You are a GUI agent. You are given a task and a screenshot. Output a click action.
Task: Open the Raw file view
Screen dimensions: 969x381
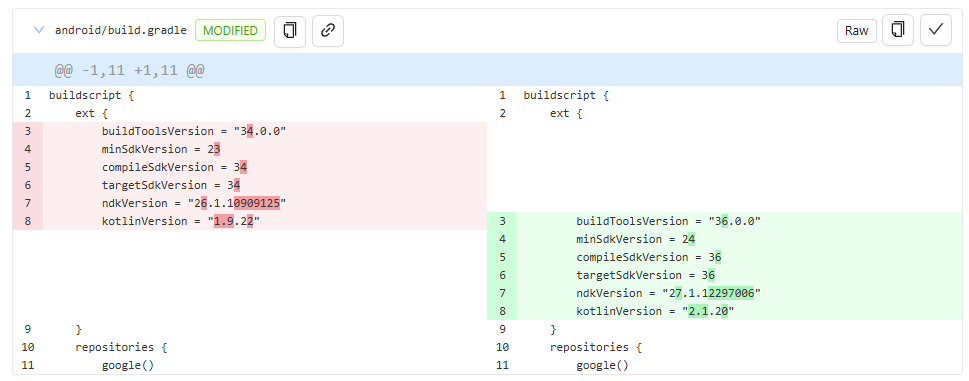click(x=857, y=31)
